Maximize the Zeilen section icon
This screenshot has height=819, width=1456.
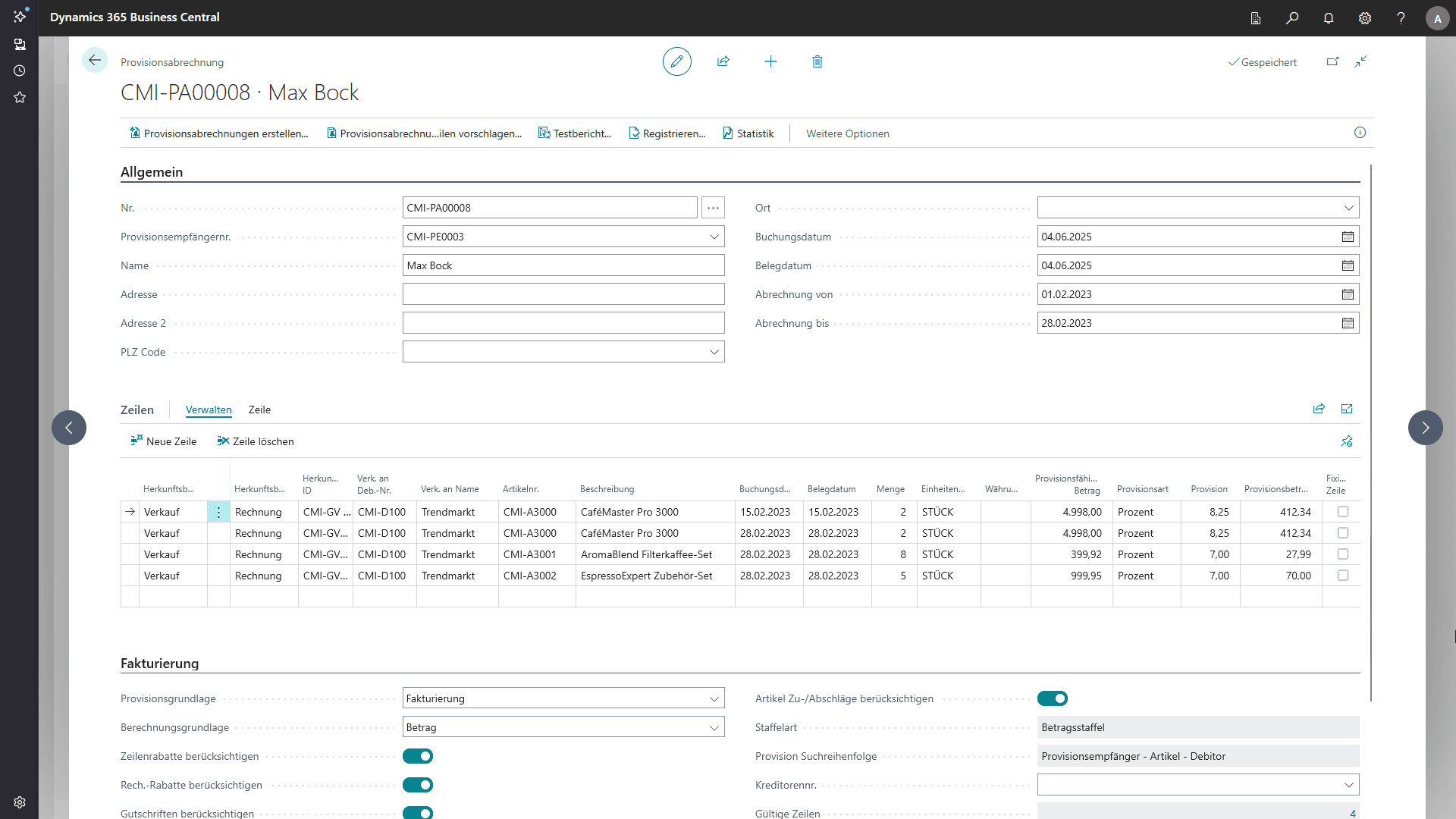(1347, 409)
